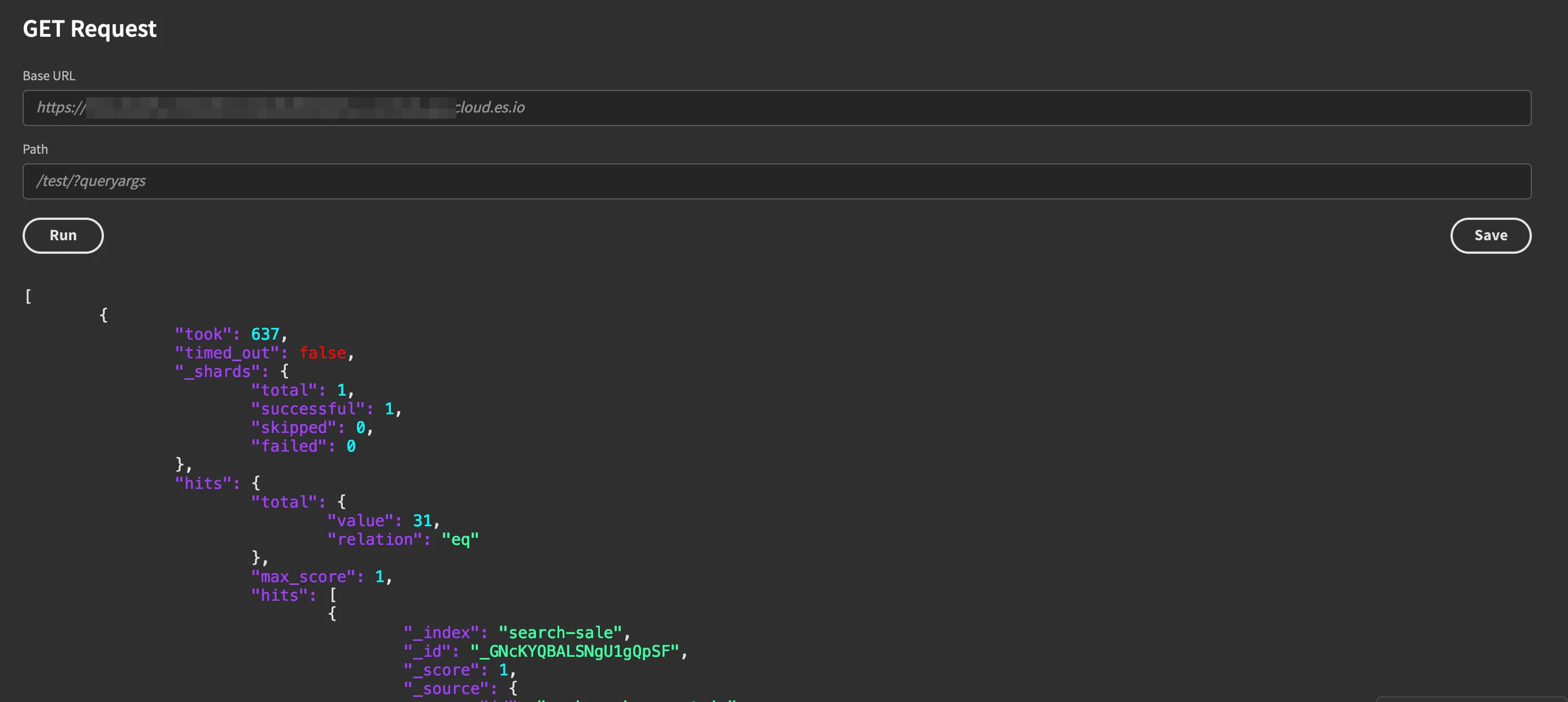This screenshot has height=702, width=1568.
Task: Focus the Base URL input field
Action: click(777, 108)
